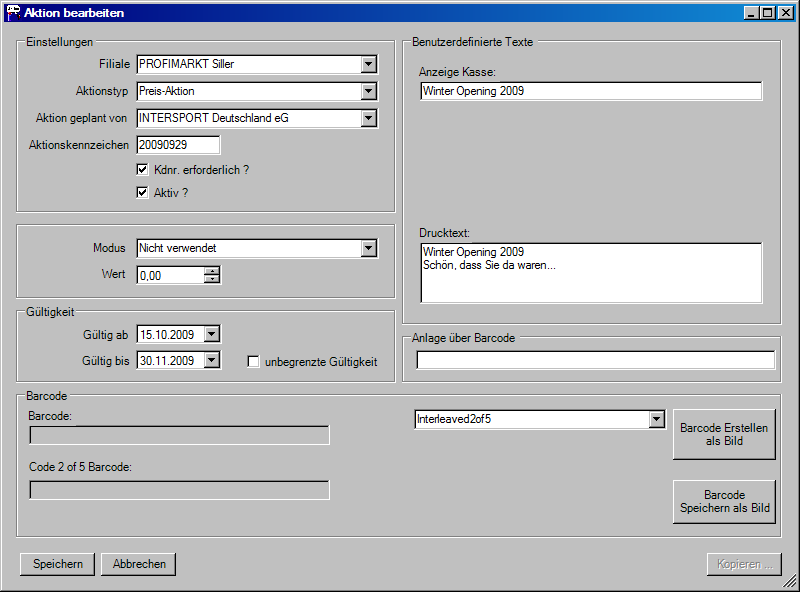This screenshot has height=592, width=800.
Task: Click the Anlage über Barcode input field
Action: [595, 361]
